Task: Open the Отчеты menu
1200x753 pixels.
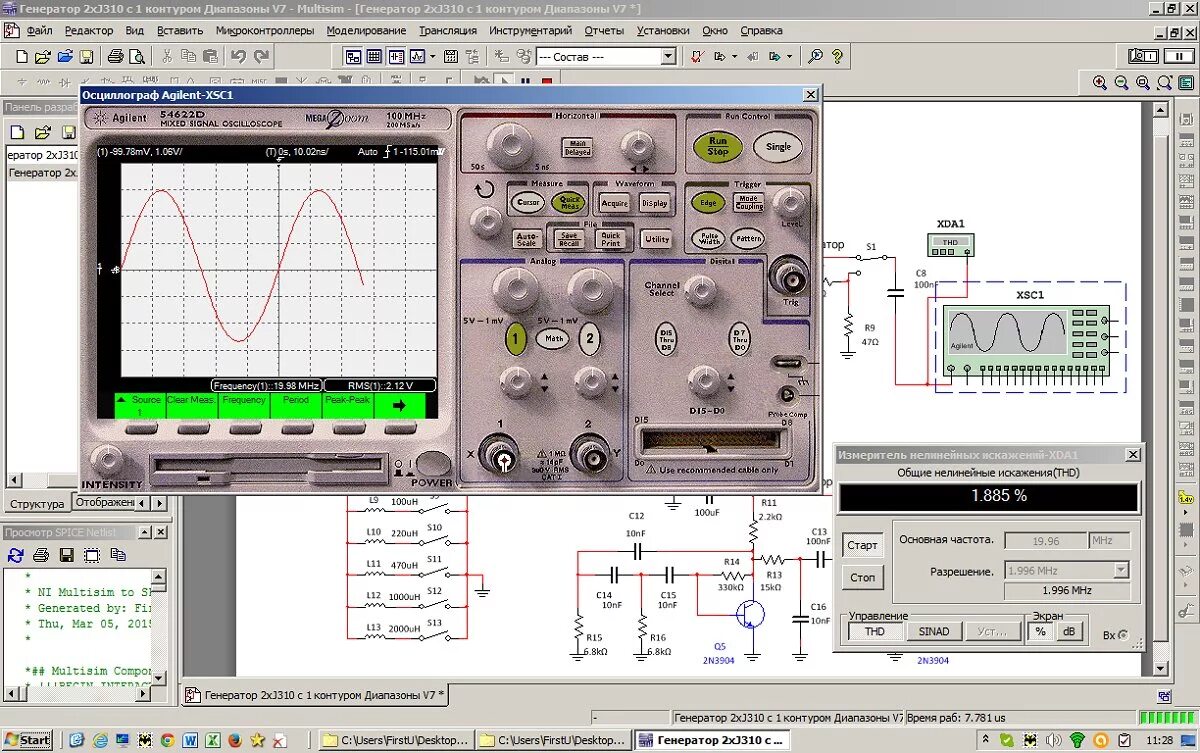Action: (604, 30)
